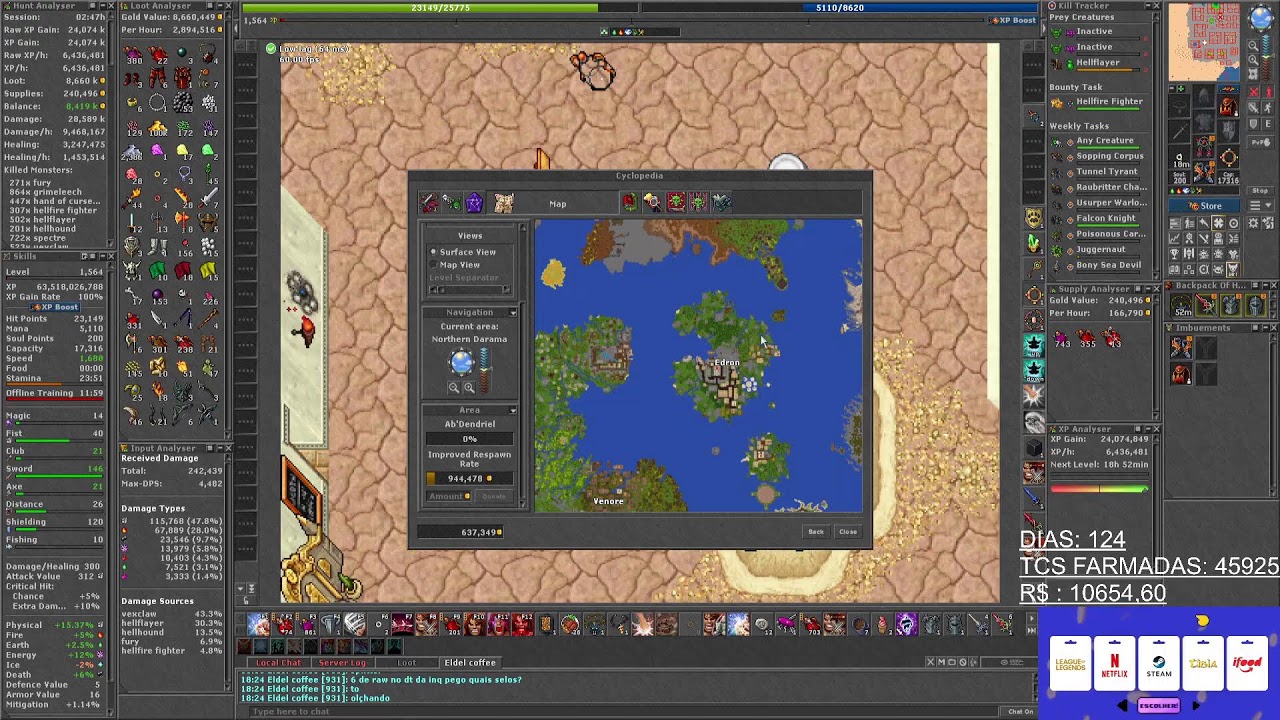Screen dimensions: 1280x720
Task: Switch to the Local Chat tab
Action: pyautogui.click(x=278, y=663)
